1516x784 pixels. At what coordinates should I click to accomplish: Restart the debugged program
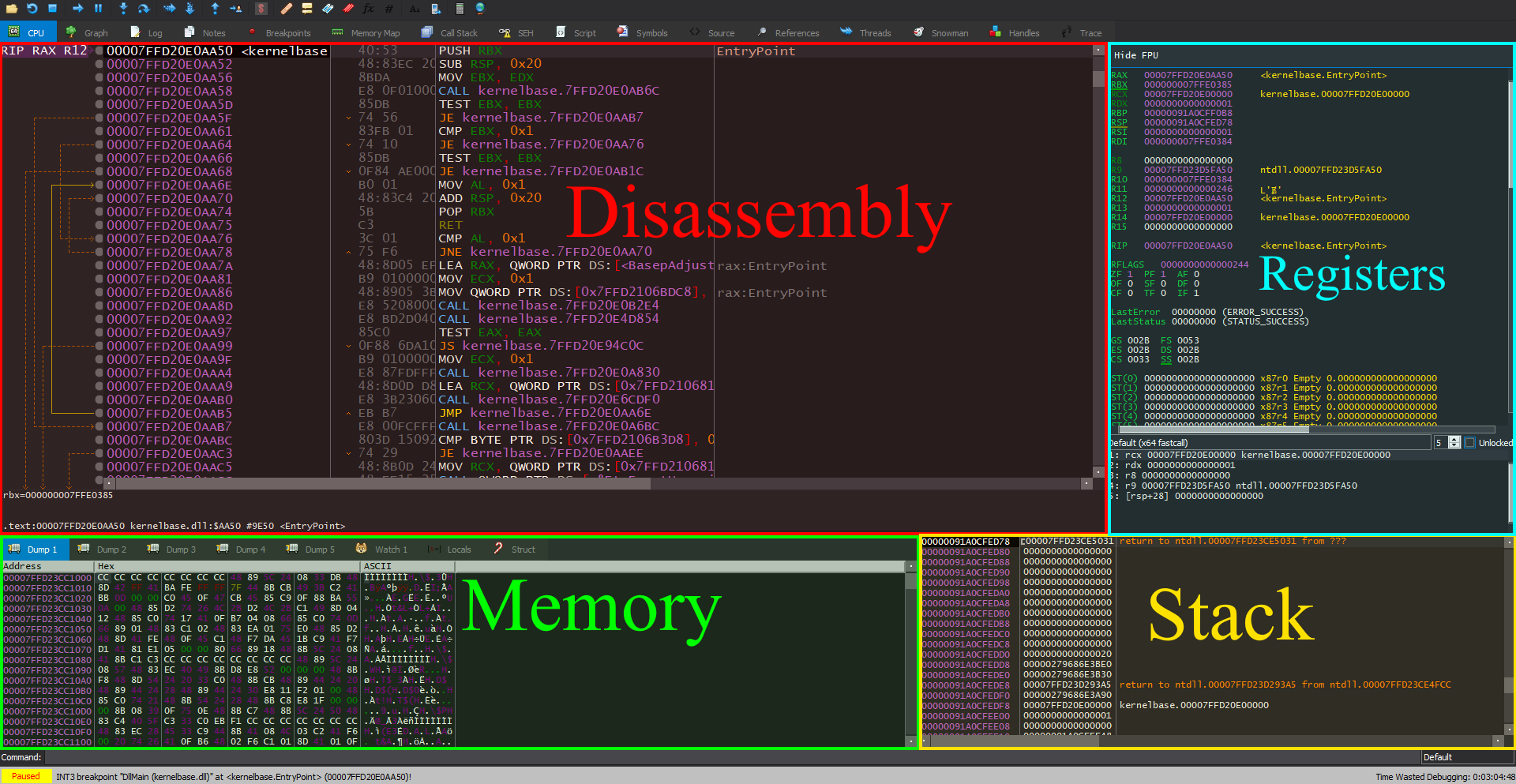32,9
